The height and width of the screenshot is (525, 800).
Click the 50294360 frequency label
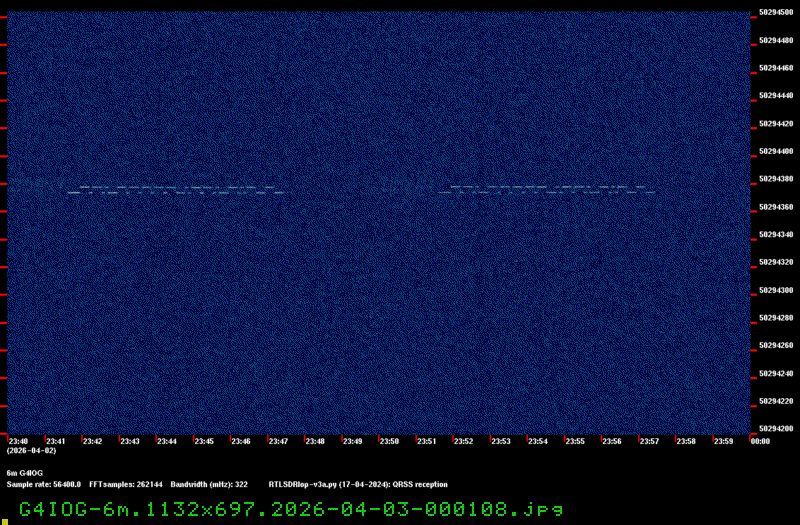click(776, 207)
